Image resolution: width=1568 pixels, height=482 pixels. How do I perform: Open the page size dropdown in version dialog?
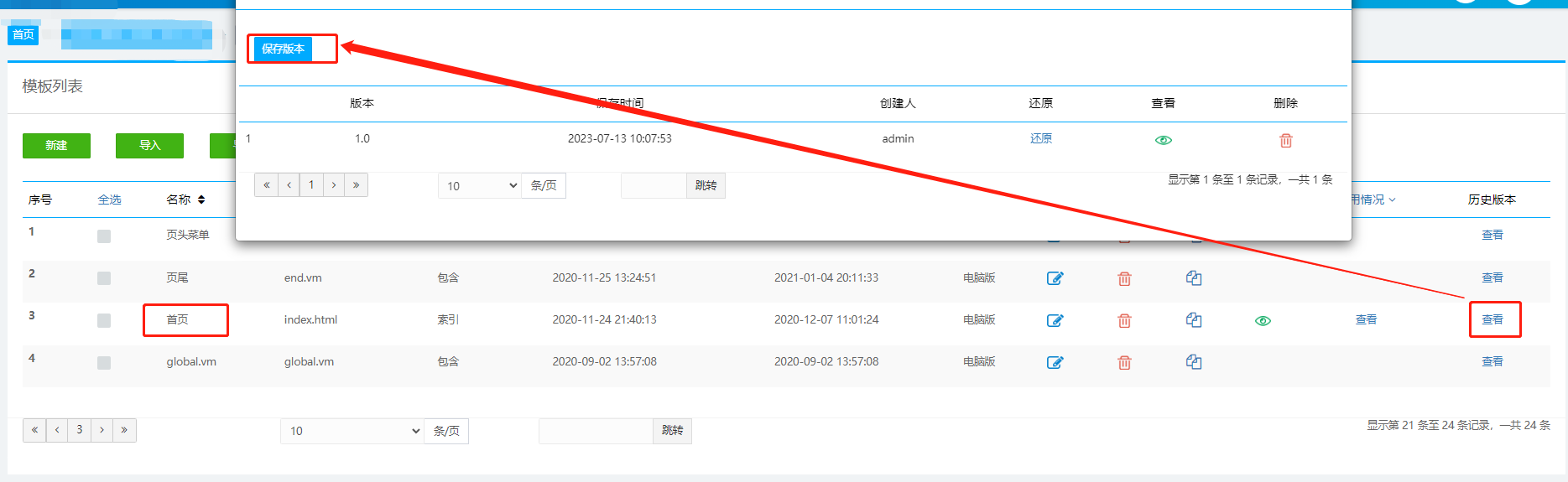[481, 186]
